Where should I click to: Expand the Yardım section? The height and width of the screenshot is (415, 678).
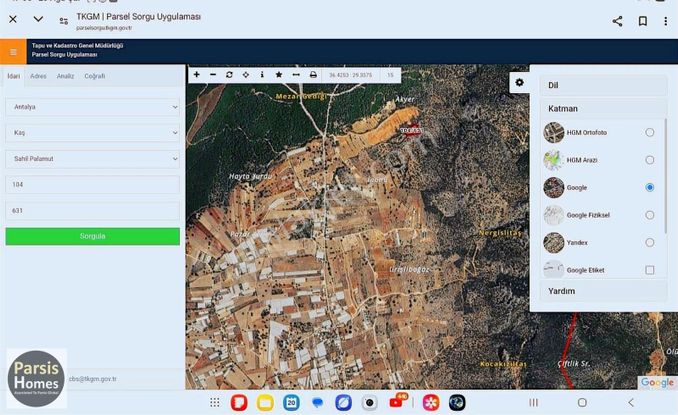604,291
